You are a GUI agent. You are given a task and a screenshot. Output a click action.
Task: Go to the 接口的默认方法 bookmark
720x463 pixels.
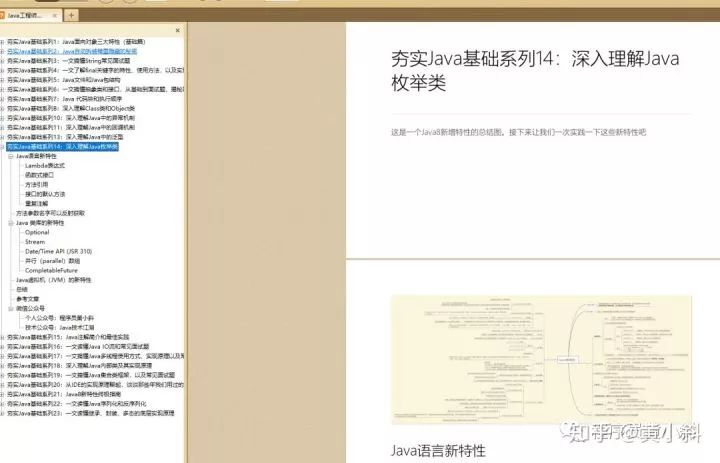pyautogui.click(x=45, y=194)
